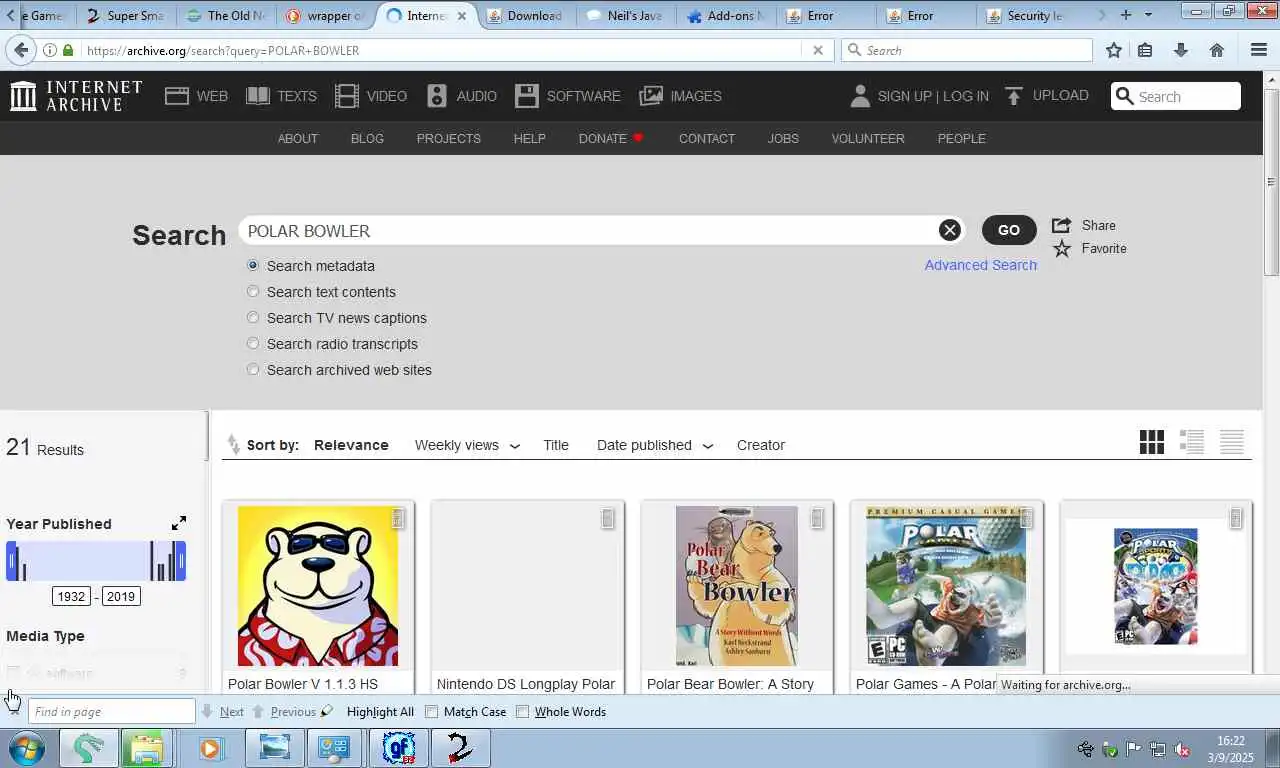This screenshot has height=768, width=1280.
Task: Enable Whole Words in find bar
Action: (522, 712)
